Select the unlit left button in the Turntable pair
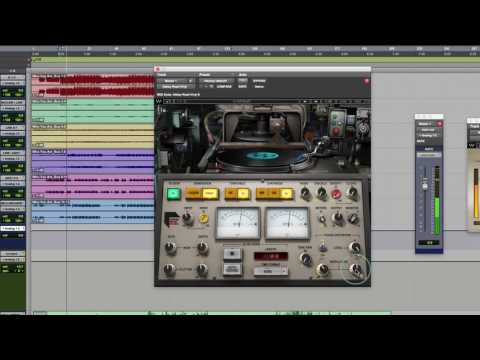 click(x=231, y=193)
